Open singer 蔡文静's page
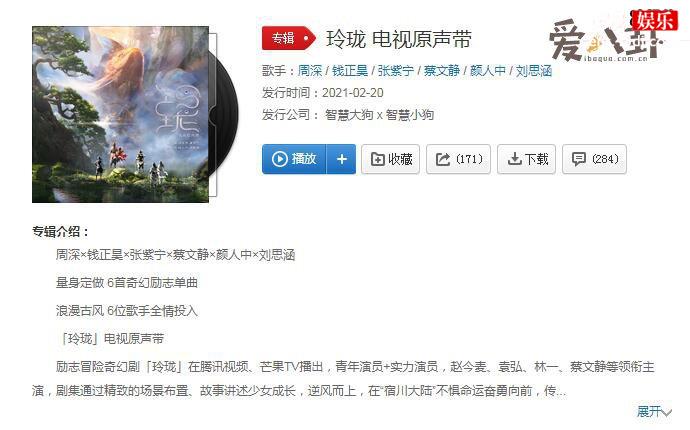This screenshot has height=430, width=690. [x=442, y=70]
